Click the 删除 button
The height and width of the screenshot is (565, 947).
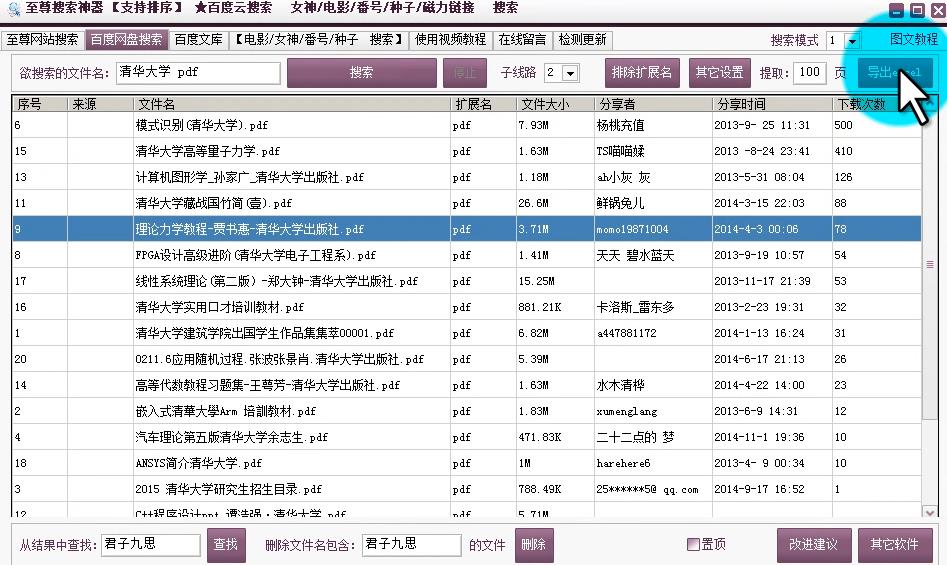(x=534, y=544)
